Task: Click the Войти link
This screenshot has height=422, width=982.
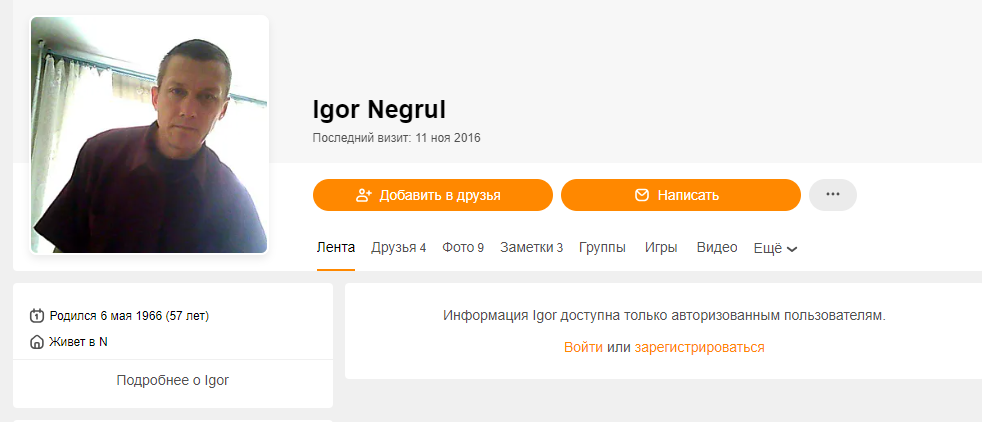Action: pos(583,347)
